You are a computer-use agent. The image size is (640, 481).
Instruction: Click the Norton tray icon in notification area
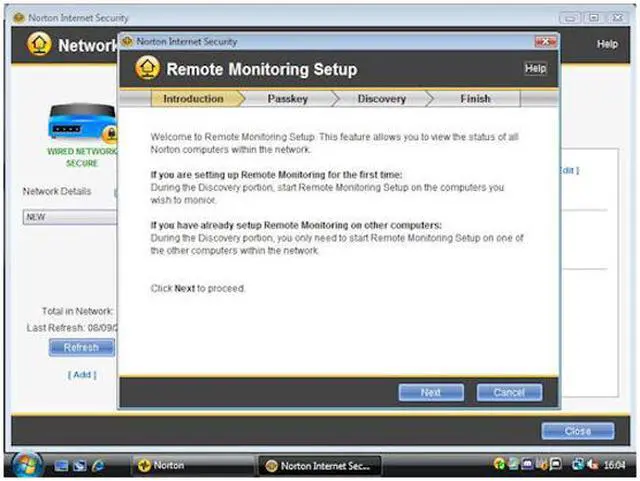point(500,466)
